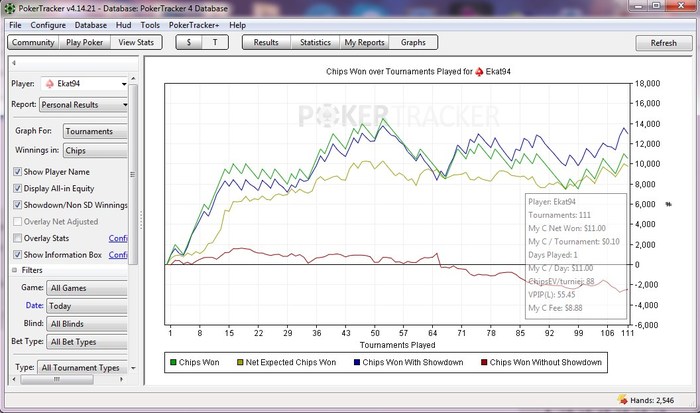Open the Bet Type filter dropdown
This screenshot has width=700, height=413.
click(87, 342)
